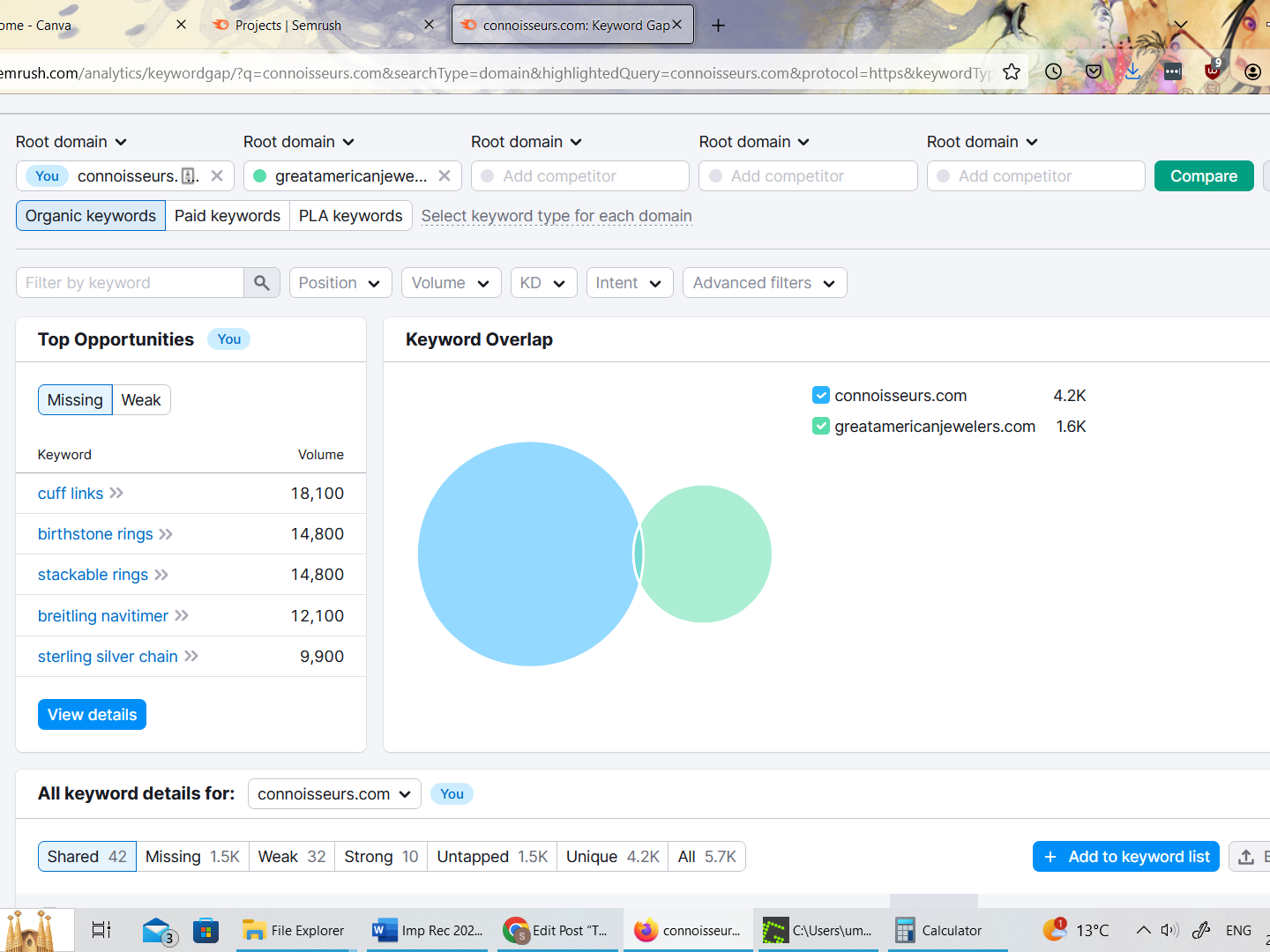
Task: Expand the second Root domain dropdown
Action: pyautogui.click(x=299, y=142)
